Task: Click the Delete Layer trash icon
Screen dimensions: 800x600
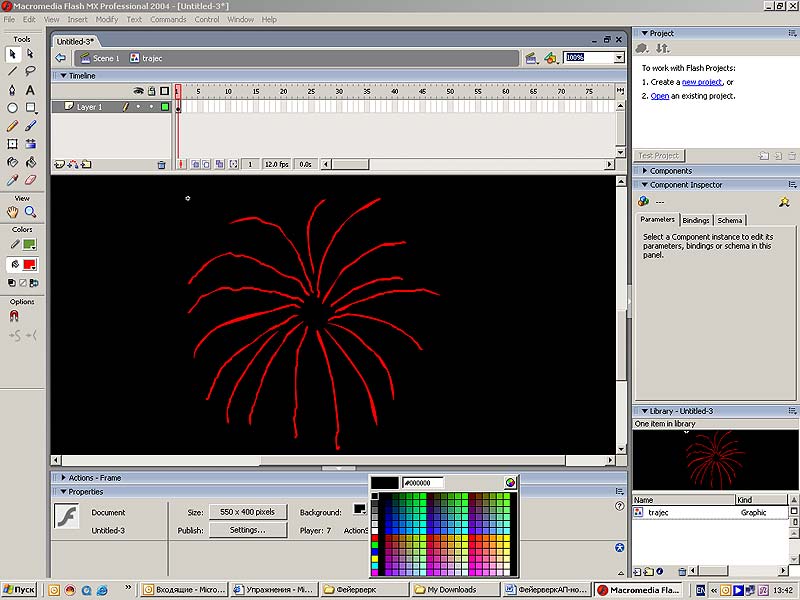Action: [x=161, y=164]
